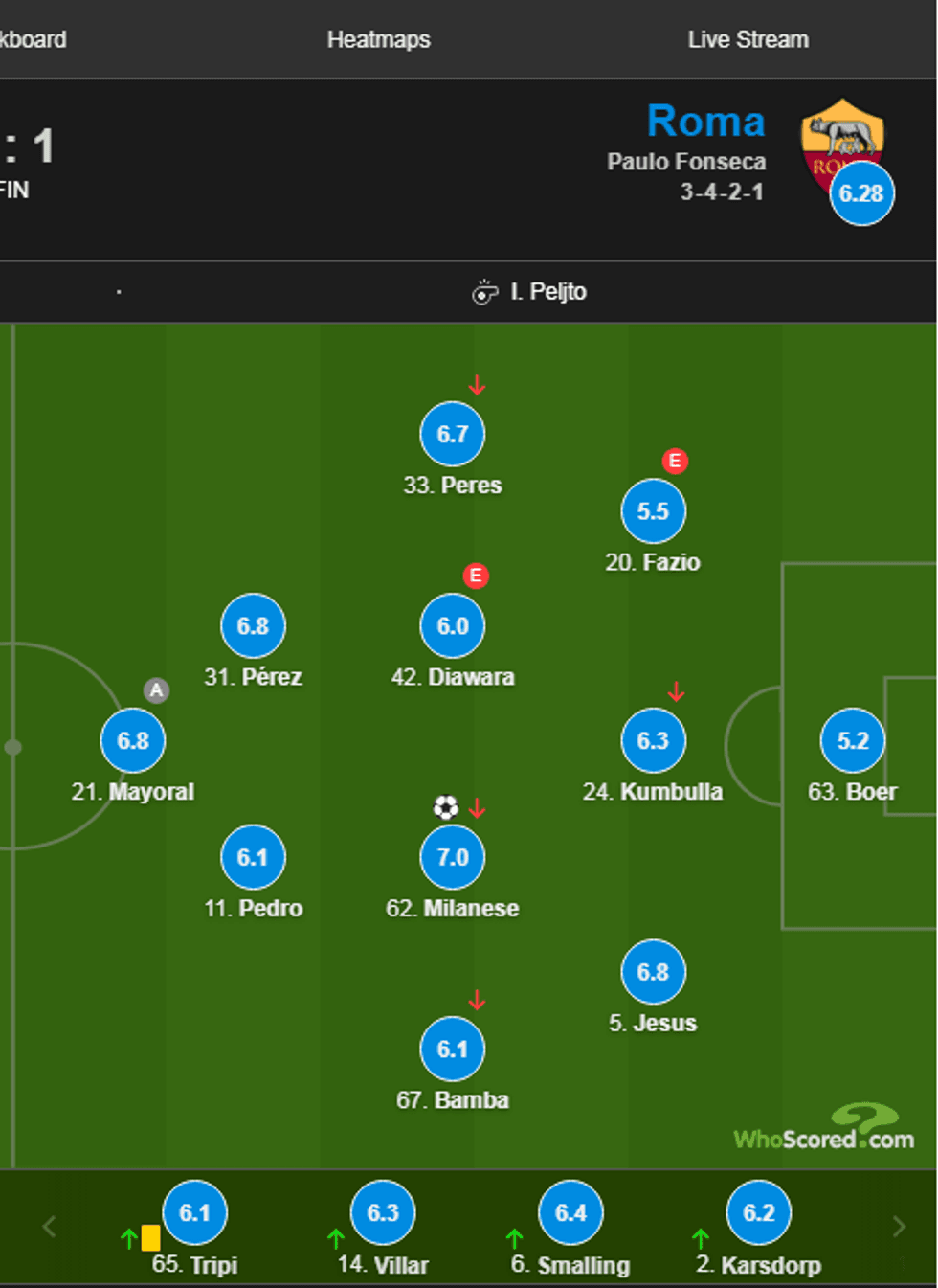Open the Roma team name link
This screenshot has width=938, height=1288.
[705, 122]
